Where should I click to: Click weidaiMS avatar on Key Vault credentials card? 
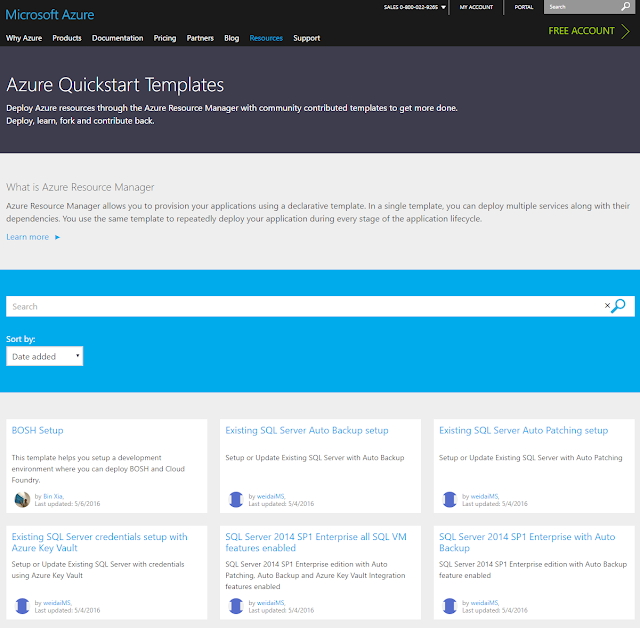(22, 606)
